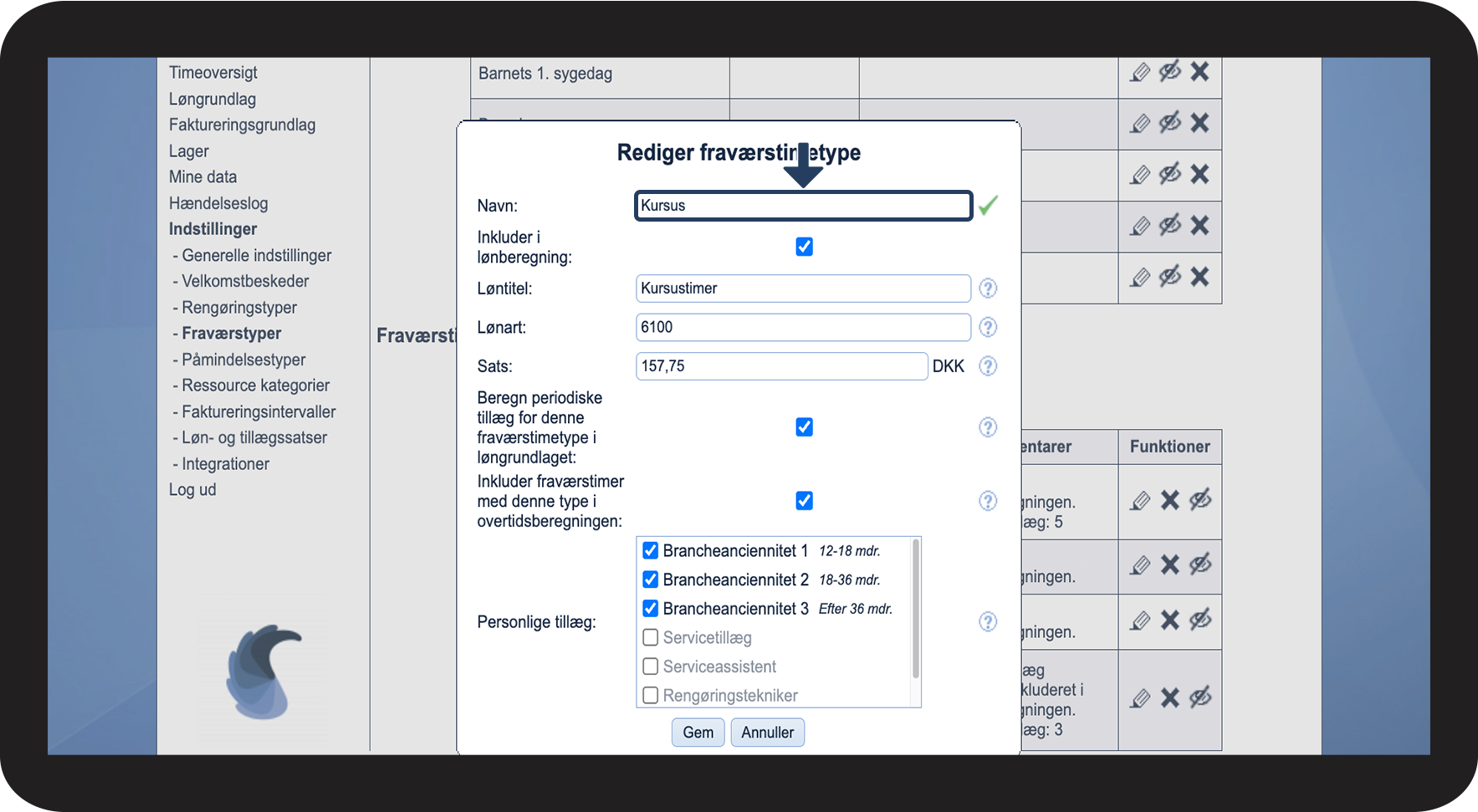1478x812 pixels.
Task: Click the help icon next to Løntitel
Action: 988,289
